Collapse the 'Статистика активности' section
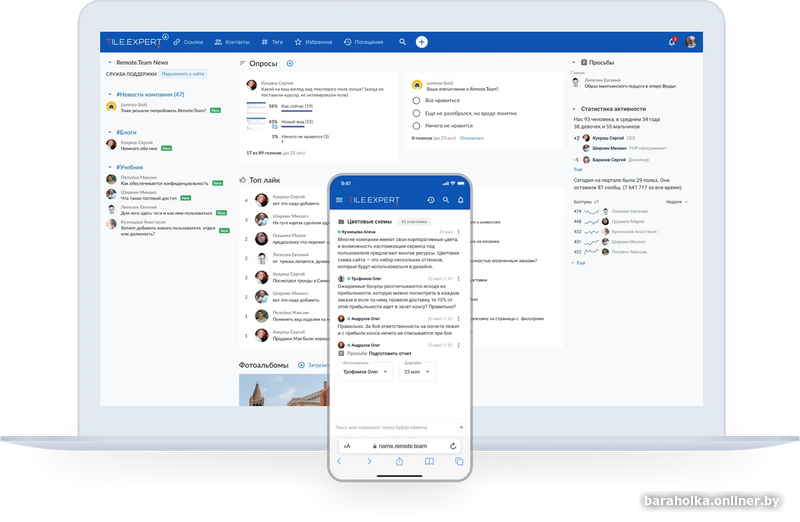 click(574, 108)
